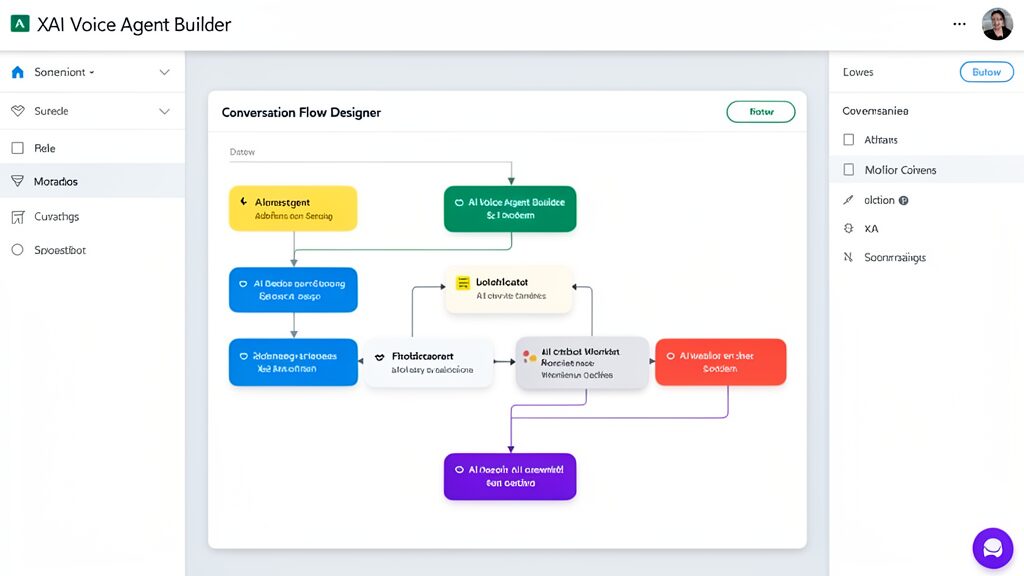The height and width of the screenshot is (576, 1024).
Task: Click the Datew label in flow canvas
Action: (x=242, y=152)
